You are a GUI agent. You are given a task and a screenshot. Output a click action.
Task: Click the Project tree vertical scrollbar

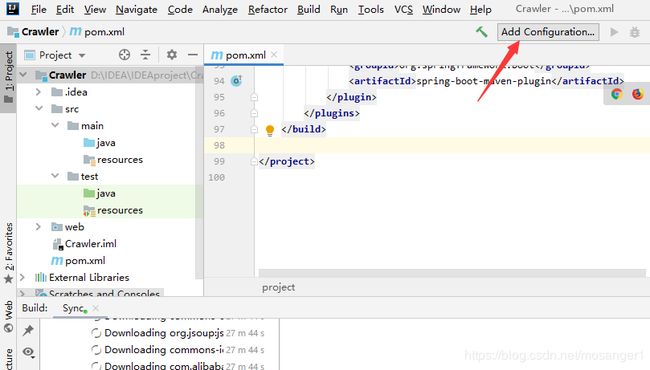199,174
